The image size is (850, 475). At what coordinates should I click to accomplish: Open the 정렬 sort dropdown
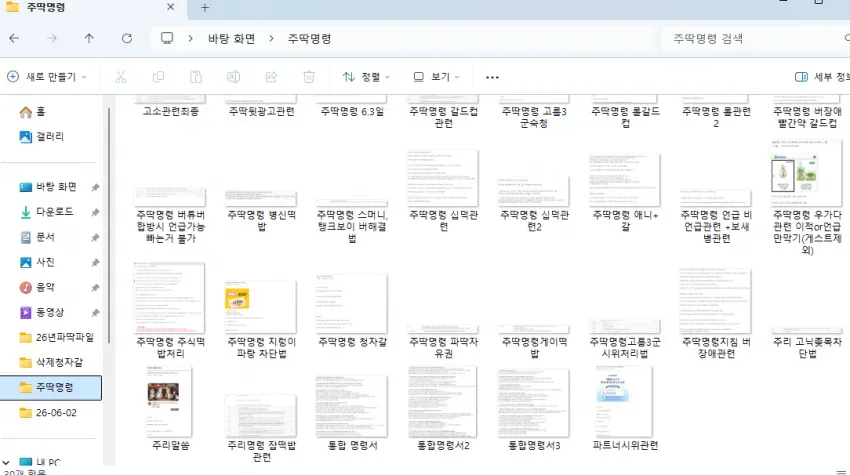tap(366, 77)
